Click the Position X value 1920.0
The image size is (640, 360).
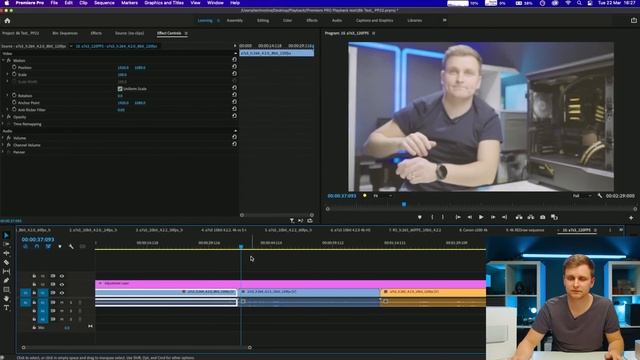pyautogui.click(x=123, y=68)
